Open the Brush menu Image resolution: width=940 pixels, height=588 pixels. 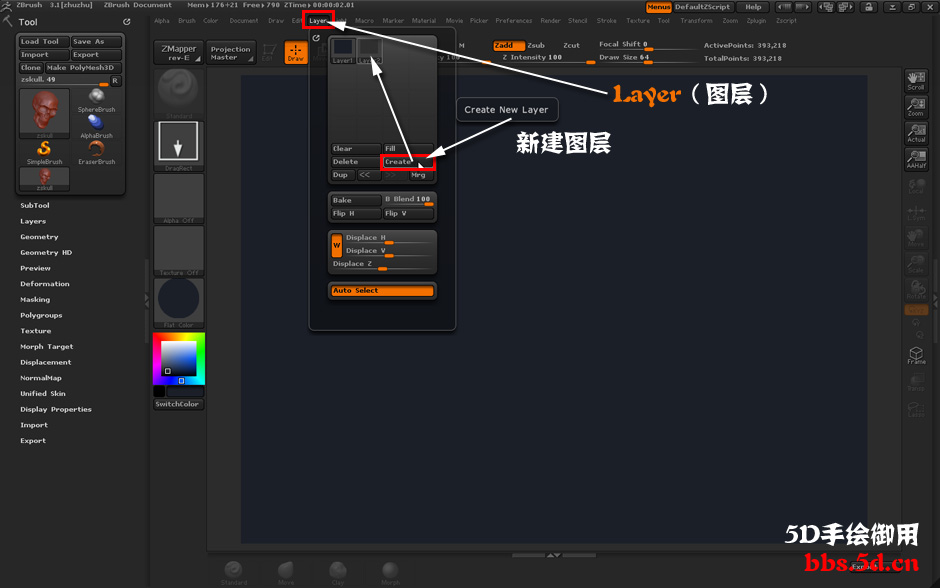coord(187,21)
